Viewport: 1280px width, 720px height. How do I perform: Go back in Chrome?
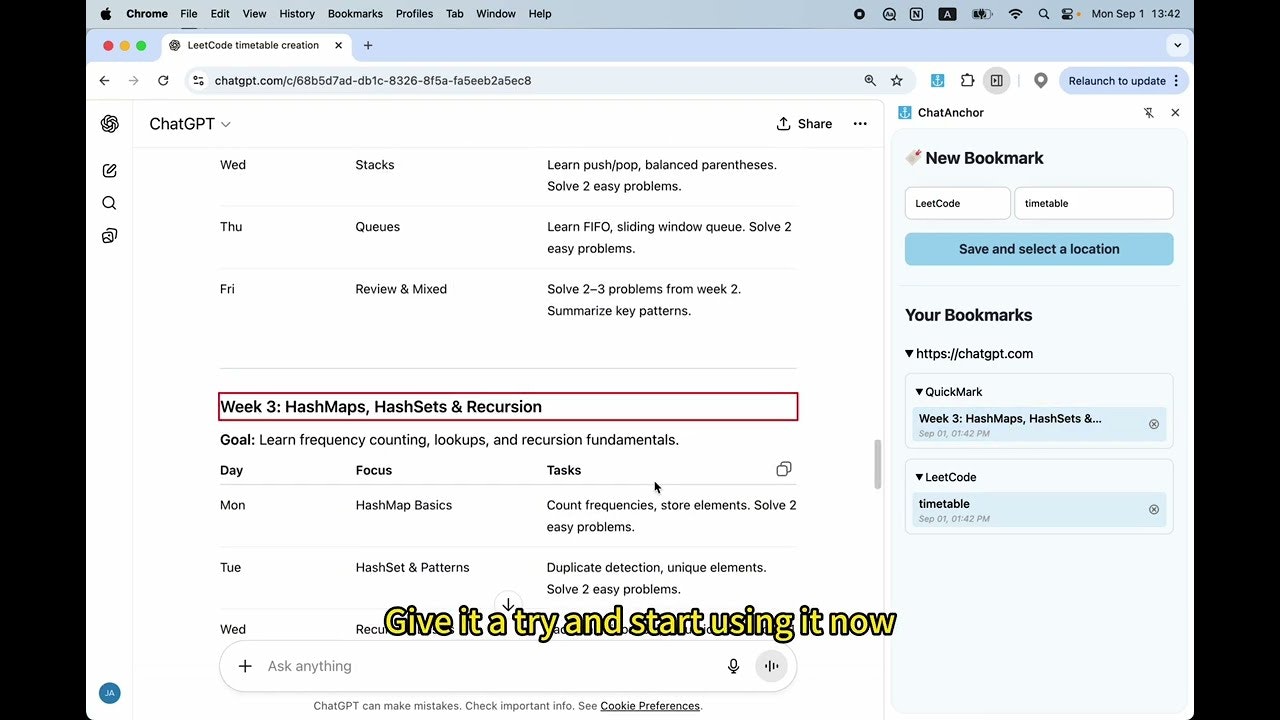point(105,81)
